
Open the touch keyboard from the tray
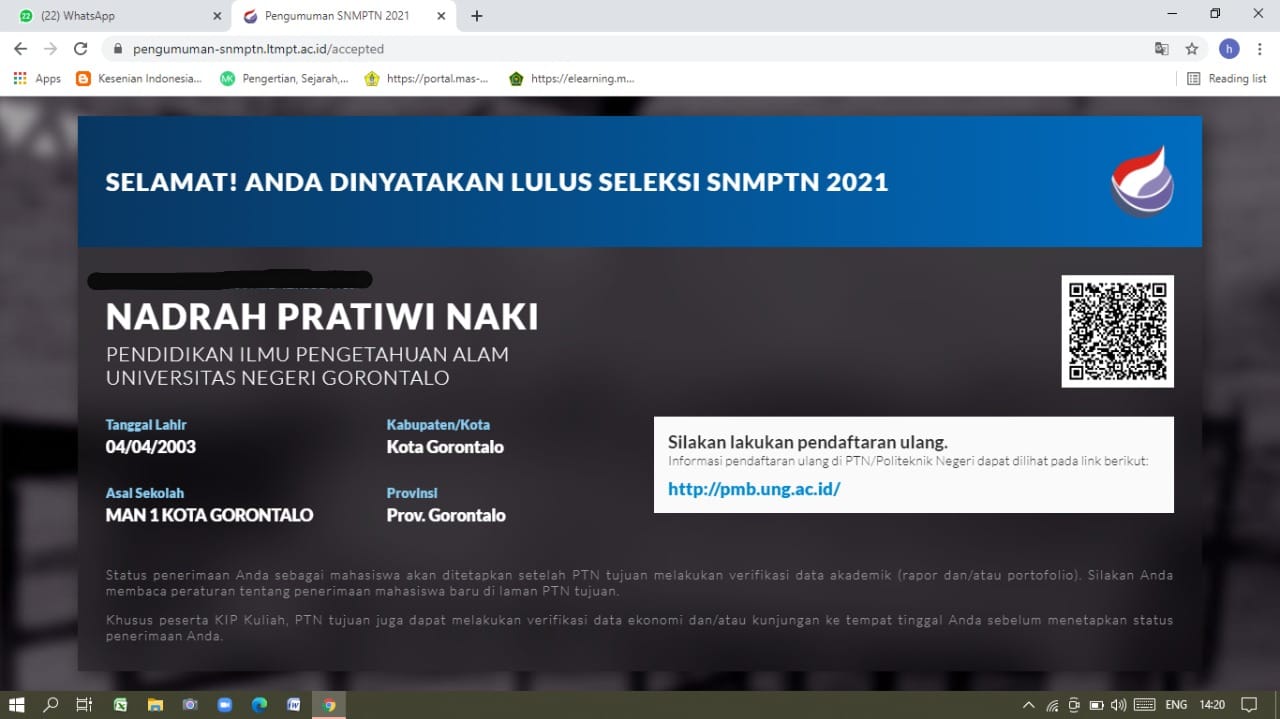(x=1145, y=705)
